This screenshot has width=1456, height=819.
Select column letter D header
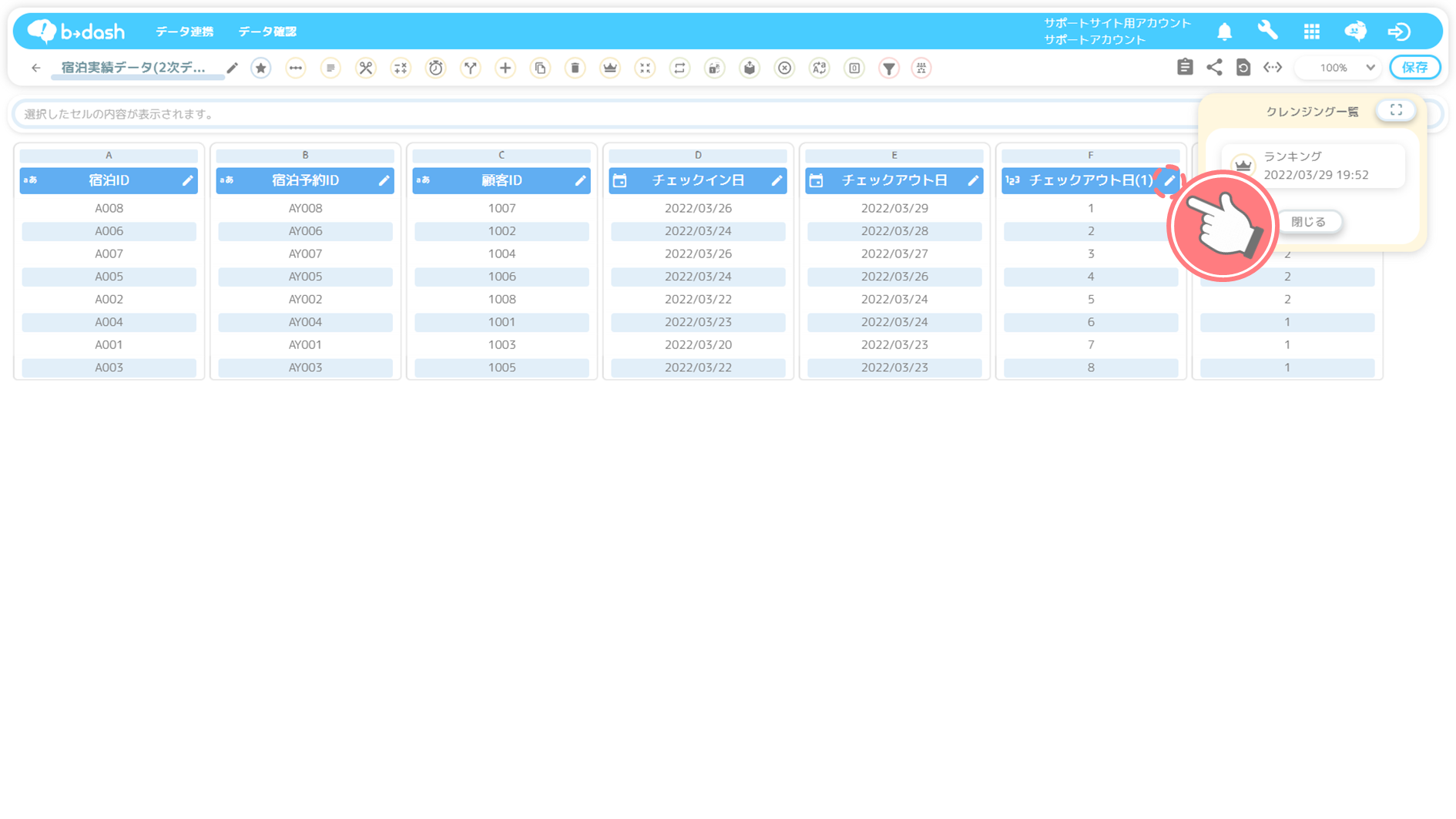[x=698, y=155]
